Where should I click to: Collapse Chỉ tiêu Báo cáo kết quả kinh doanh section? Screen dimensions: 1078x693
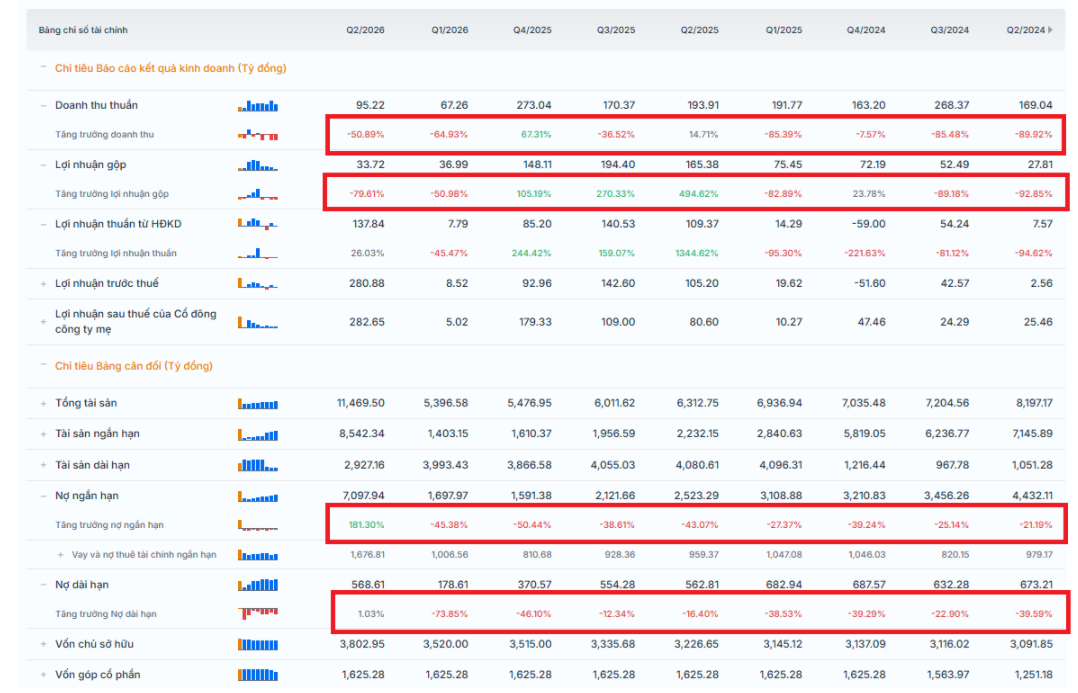click(43, 67)
